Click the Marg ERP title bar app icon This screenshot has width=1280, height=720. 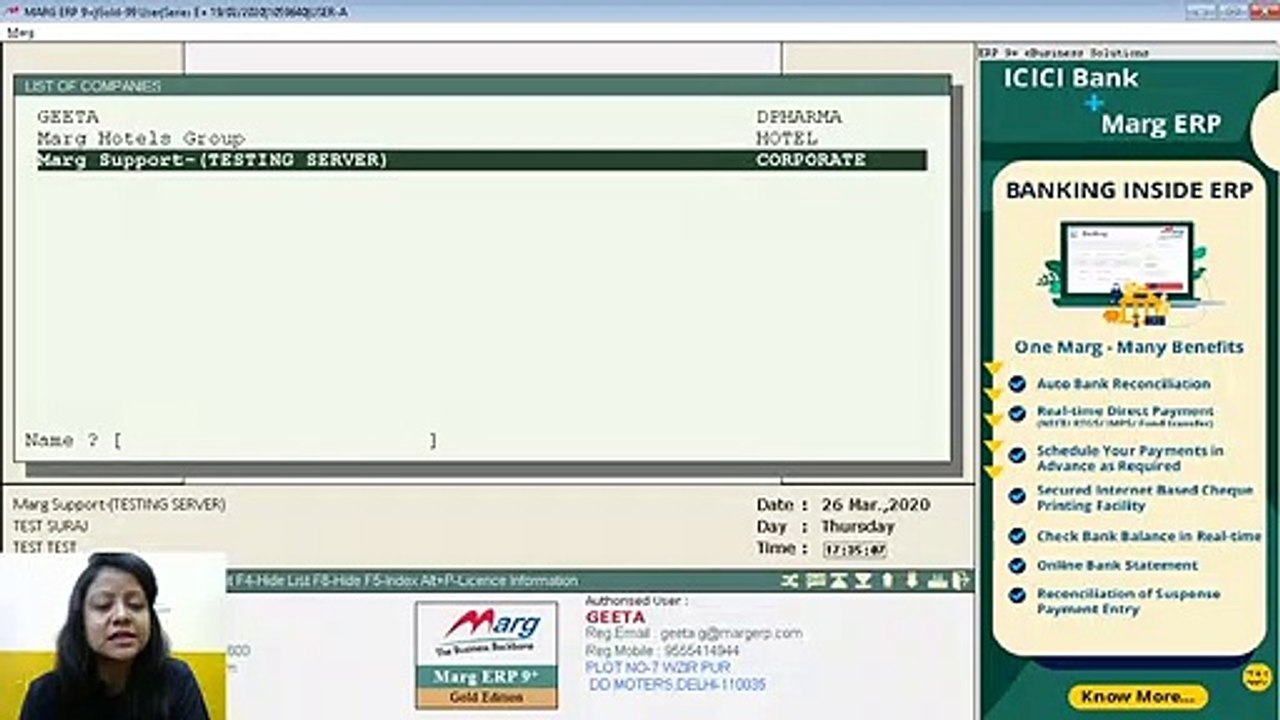coord(12,11)
